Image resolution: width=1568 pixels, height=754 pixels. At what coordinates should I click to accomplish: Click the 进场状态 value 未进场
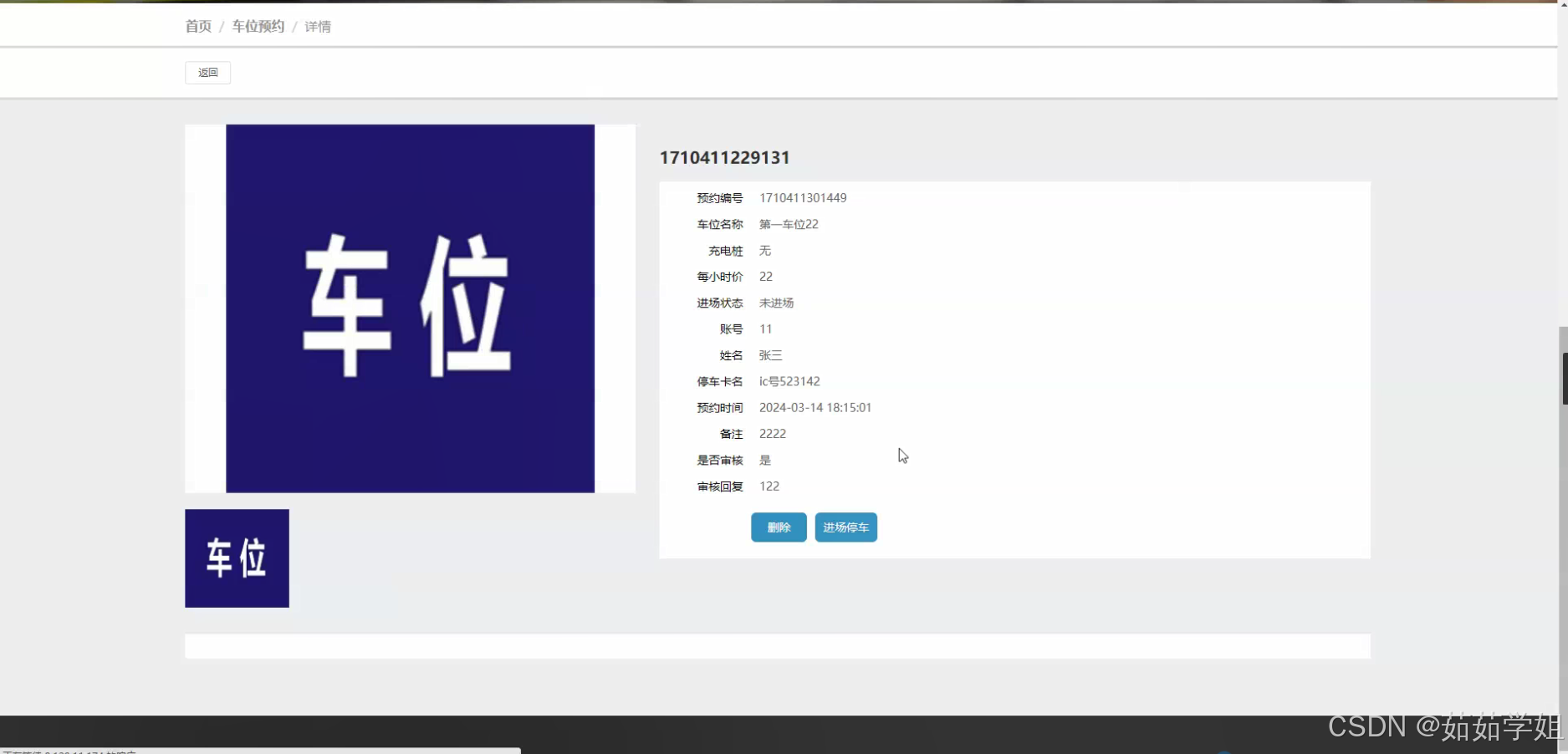click(776, 303)
